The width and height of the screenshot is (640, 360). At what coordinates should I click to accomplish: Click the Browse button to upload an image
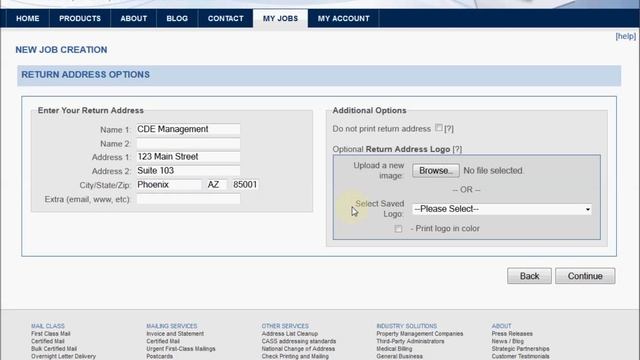click(436, 171)
